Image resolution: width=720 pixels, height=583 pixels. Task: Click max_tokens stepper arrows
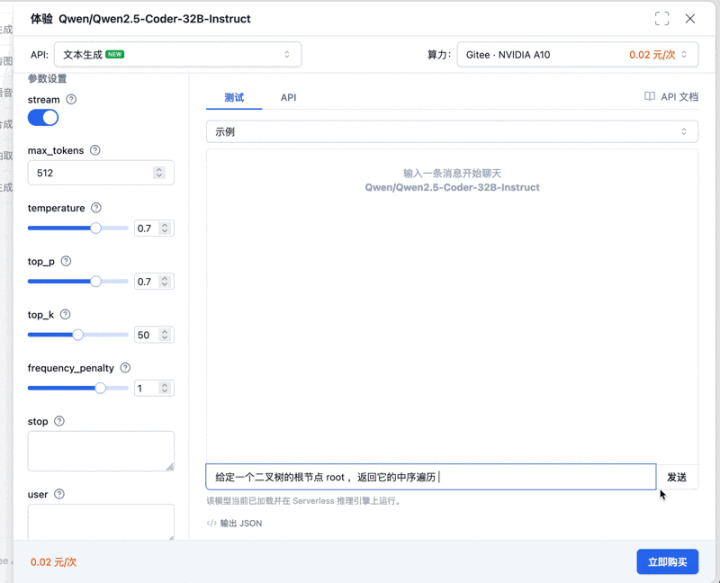click(x=159, y=173)
